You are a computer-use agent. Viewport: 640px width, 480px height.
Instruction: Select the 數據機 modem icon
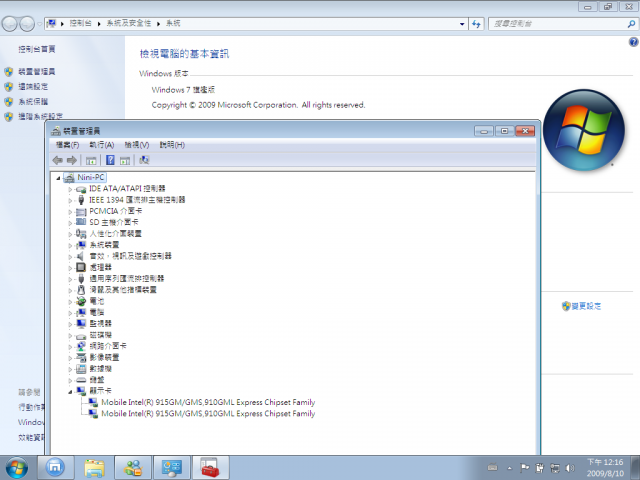coord(81,369)
